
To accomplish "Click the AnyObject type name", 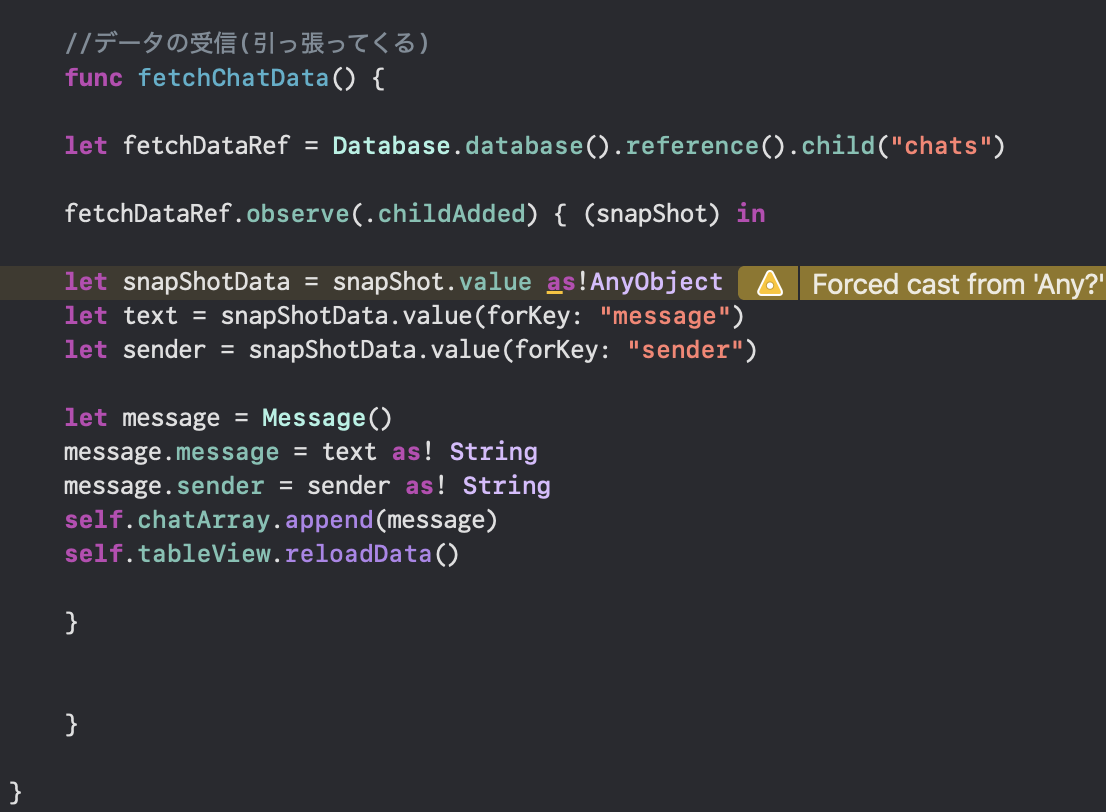I will pyautogui.click(x=656, y=282).
